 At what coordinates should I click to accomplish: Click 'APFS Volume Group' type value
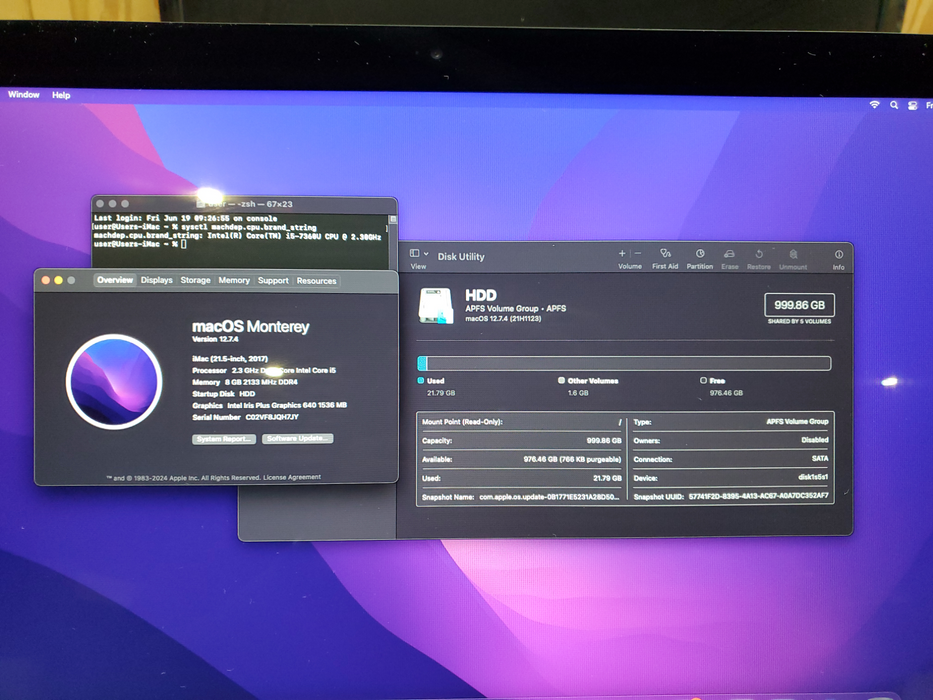click(x=797, y=421)
